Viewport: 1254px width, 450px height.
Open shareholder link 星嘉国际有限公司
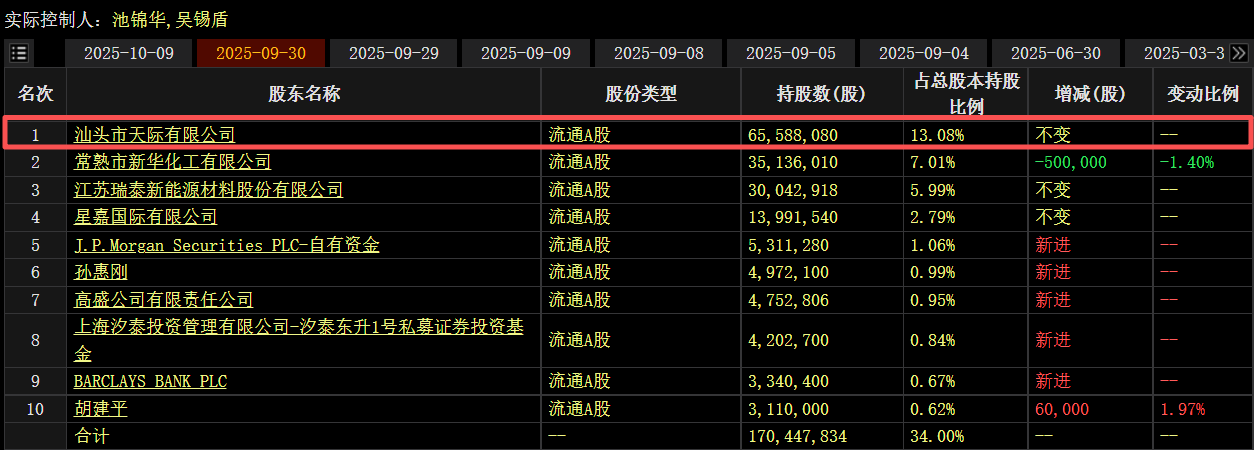coord(146,217)
